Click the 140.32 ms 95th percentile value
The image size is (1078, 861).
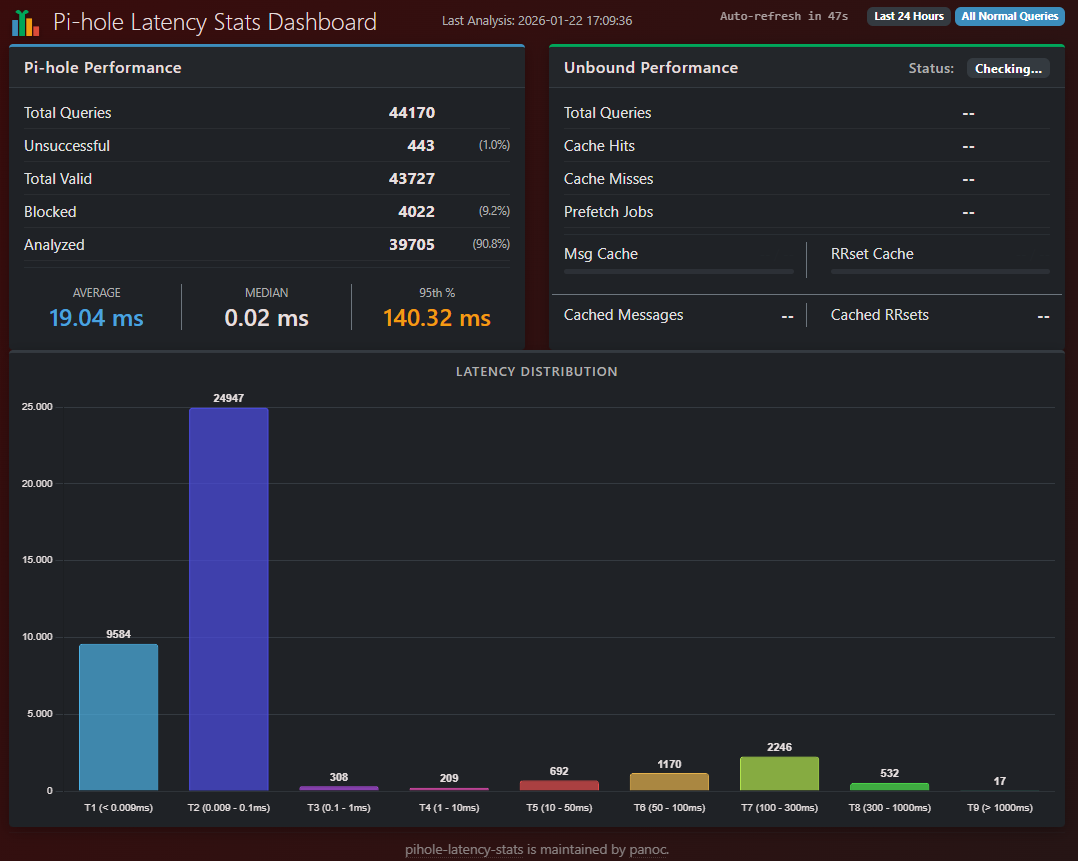coord(436,318)
